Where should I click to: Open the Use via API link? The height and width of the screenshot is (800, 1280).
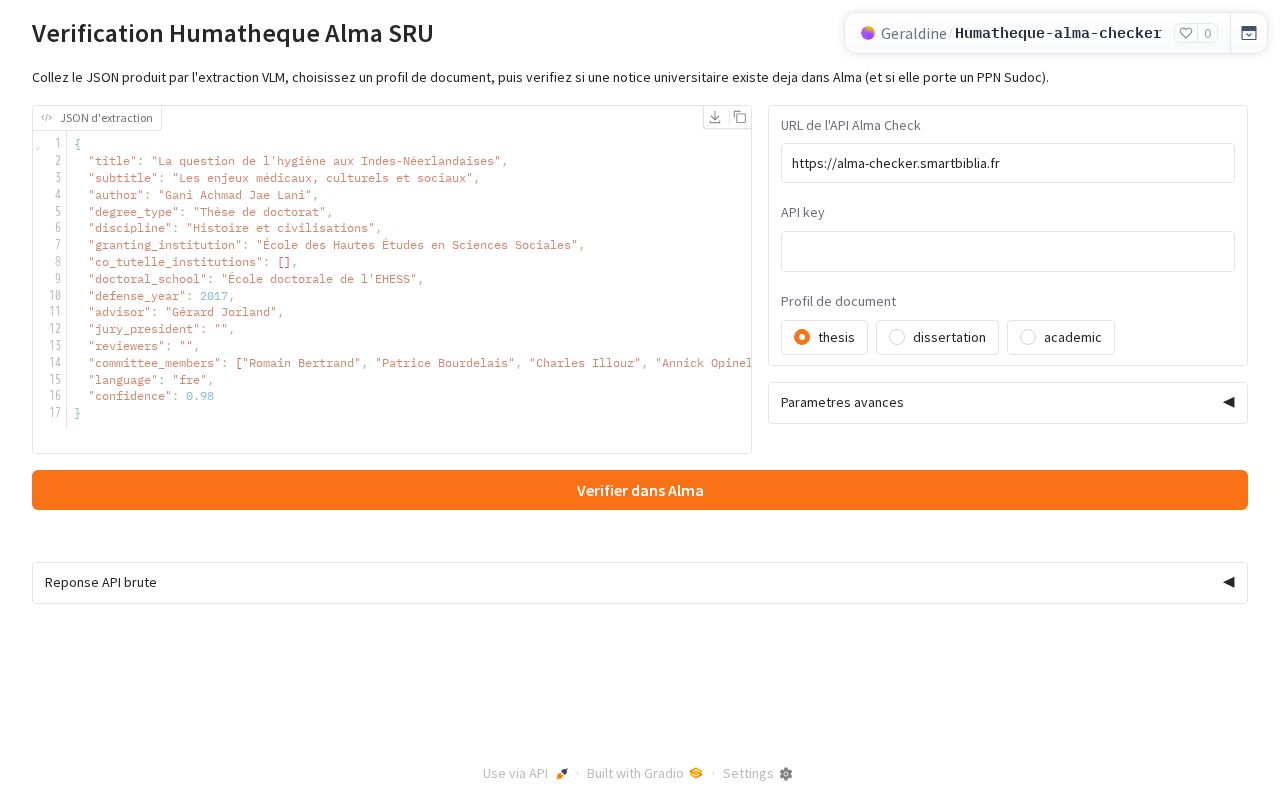point(525,774)
